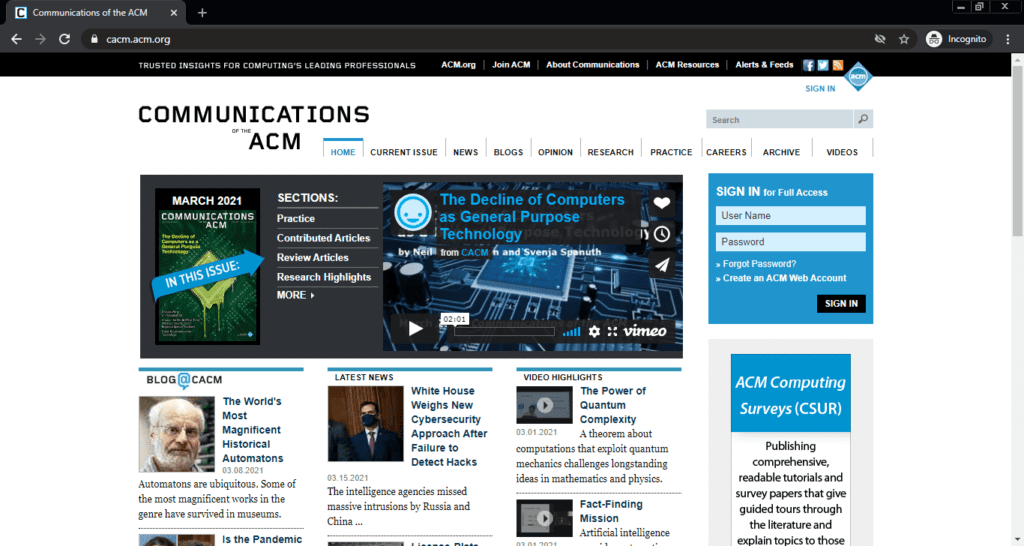Viewport: 1024px width, 546px height.
Task: Select the HOME tab
Action: coord(343,152)
